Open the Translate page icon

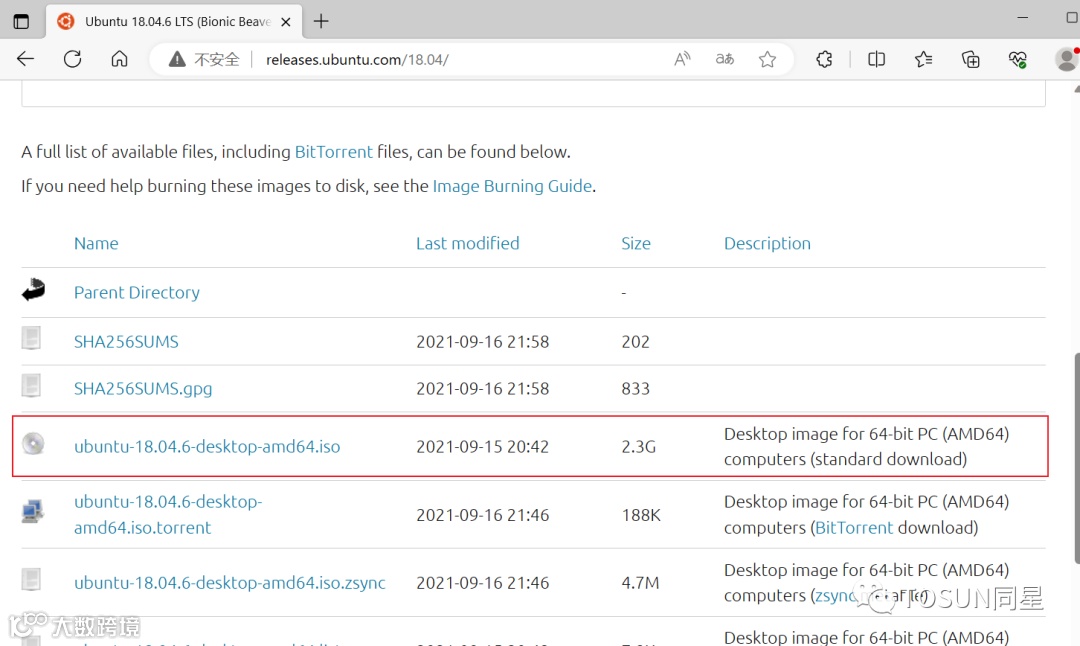tap(725, 59)
